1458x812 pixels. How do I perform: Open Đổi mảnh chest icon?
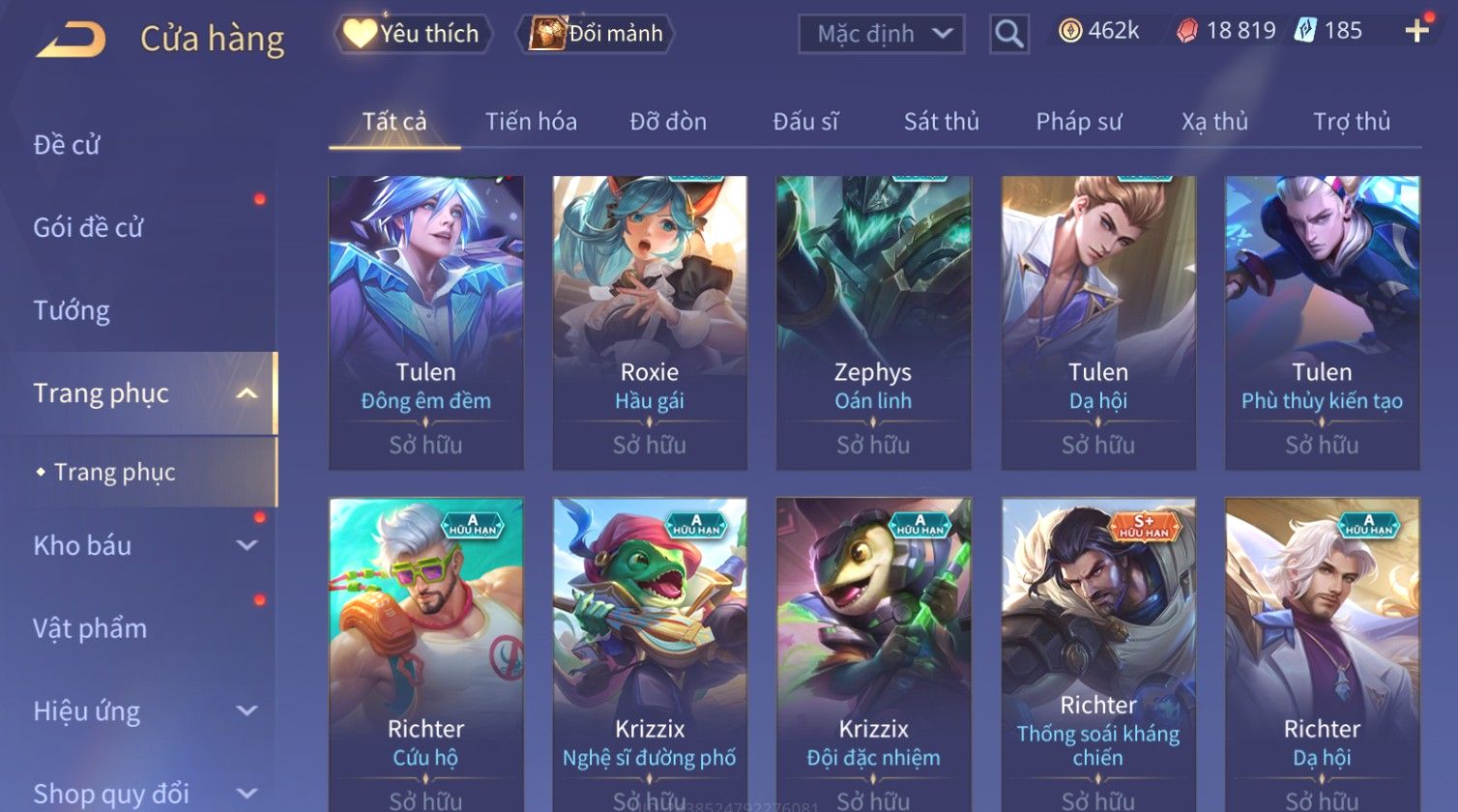pyautogui.click(x=546, y=33)
